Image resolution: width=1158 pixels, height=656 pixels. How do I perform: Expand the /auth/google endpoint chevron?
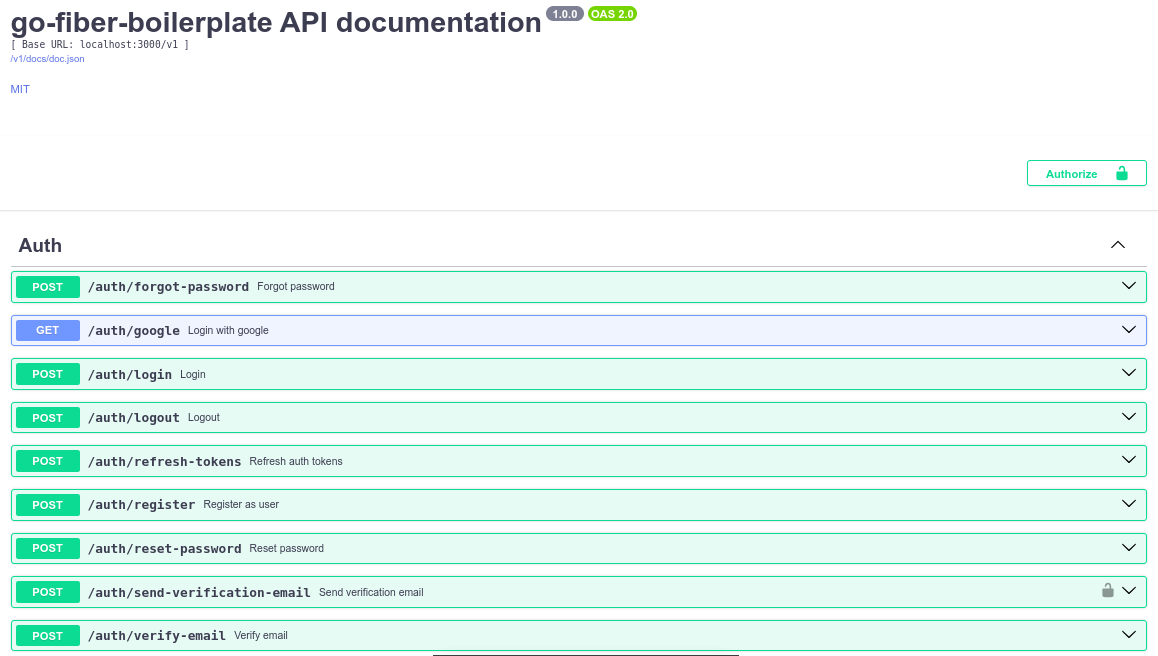coord(1129,329)
